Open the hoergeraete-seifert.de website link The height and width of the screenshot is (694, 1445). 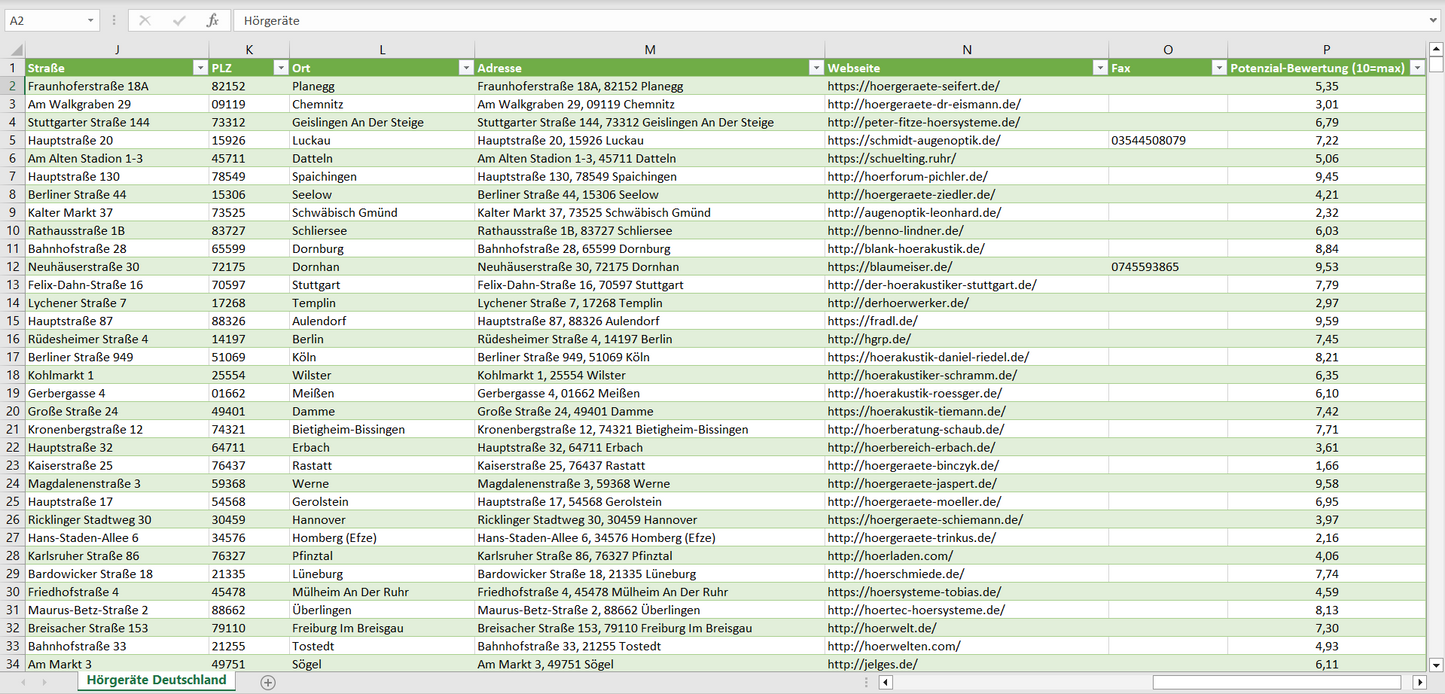913,87
